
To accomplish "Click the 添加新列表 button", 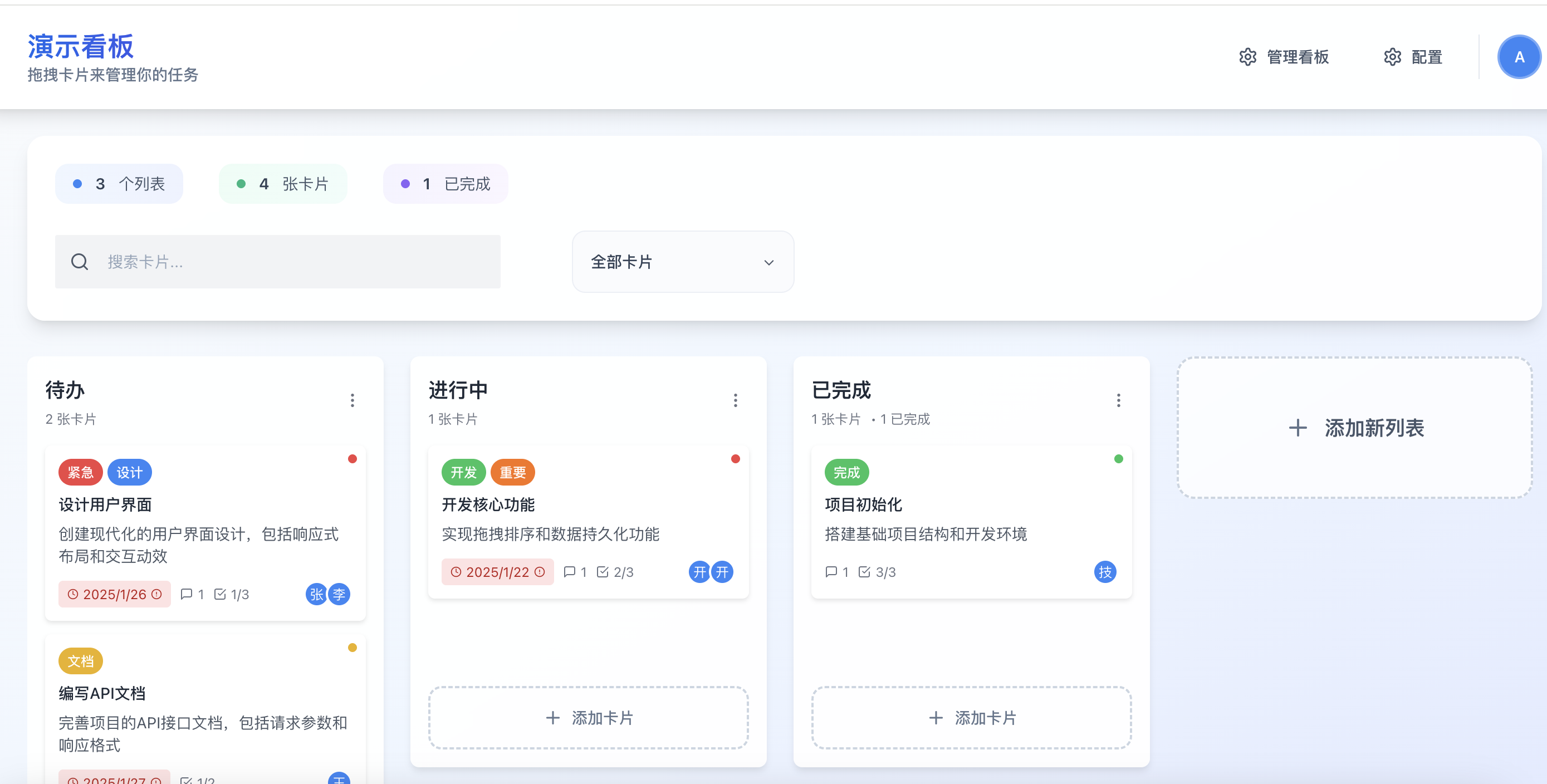I will [1355, 428].
